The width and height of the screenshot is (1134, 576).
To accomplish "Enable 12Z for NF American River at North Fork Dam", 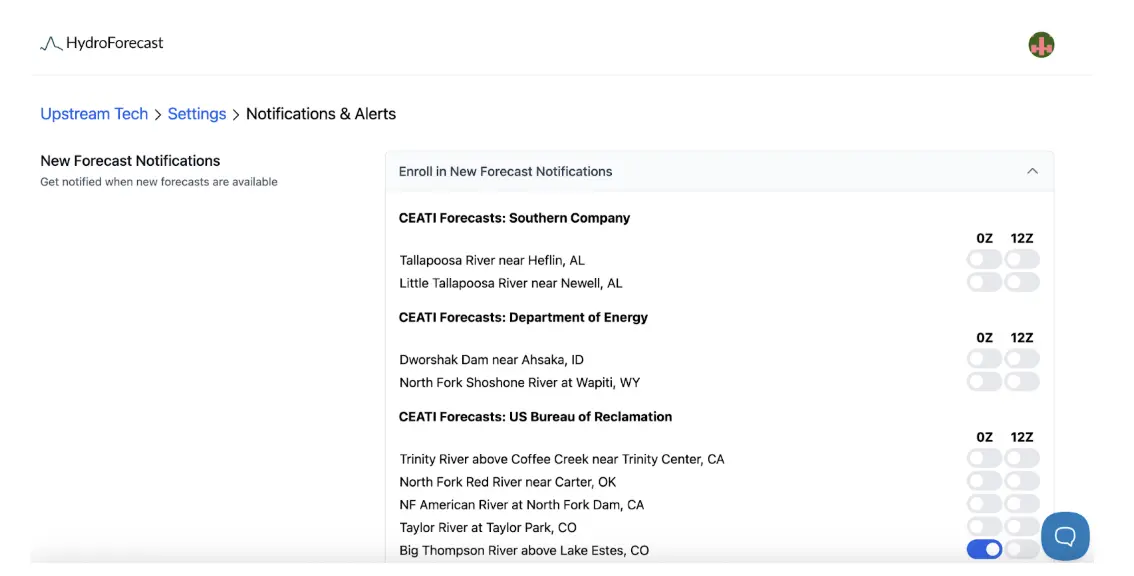I will pyautogui.click(x=1022, y=504).
